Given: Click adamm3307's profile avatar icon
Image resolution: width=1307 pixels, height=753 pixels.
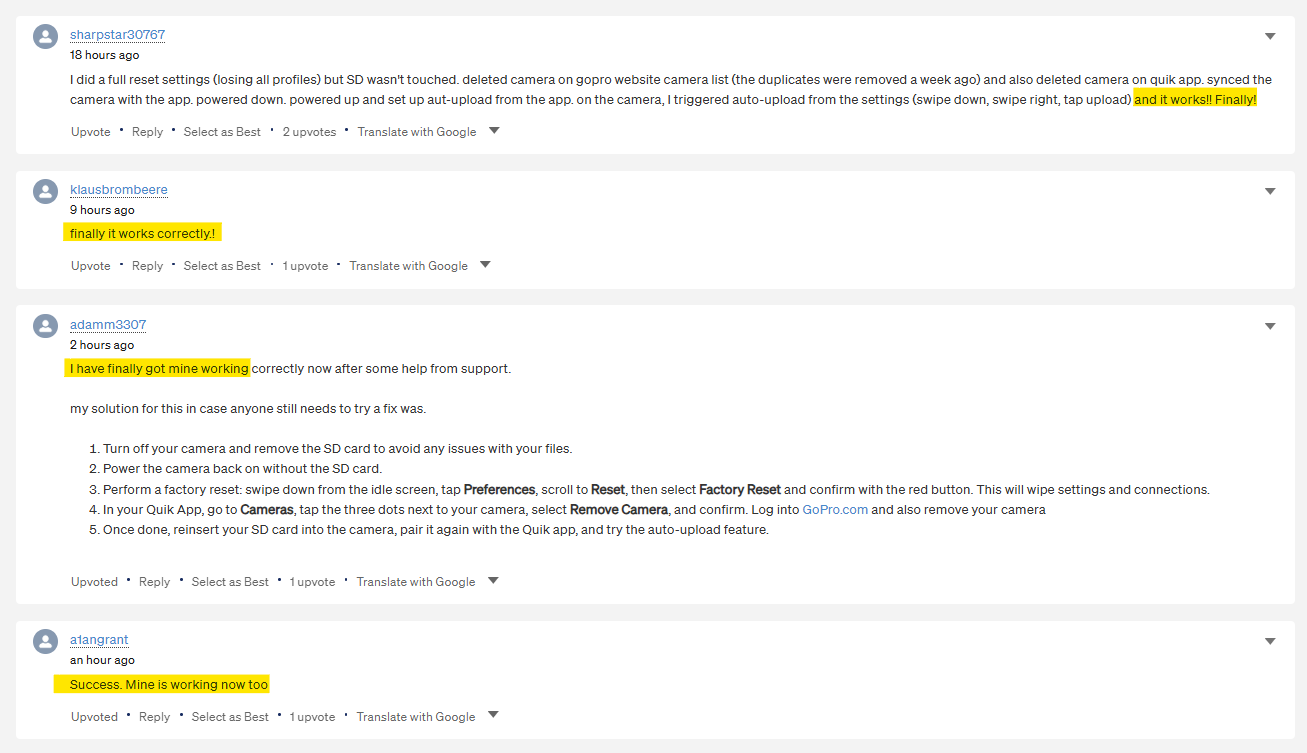Looking at the screenshot, I should click(45, 326).
